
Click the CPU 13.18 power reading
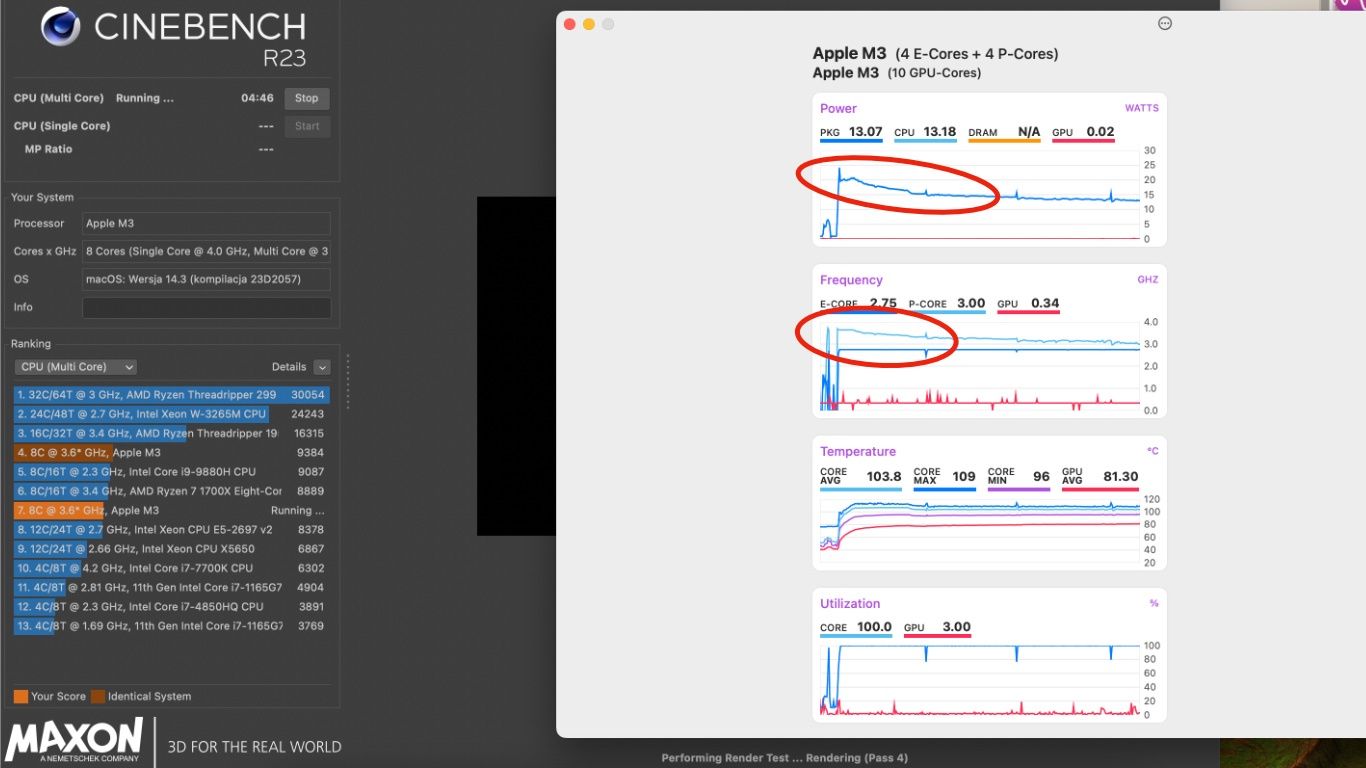pos(925,132)
